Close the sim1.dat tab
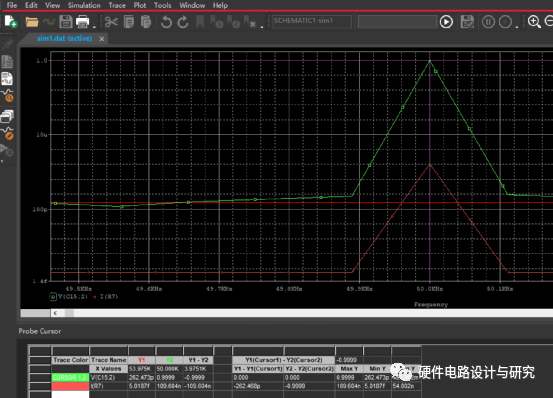This screenshot has width=553, height=398. (102, 39)
